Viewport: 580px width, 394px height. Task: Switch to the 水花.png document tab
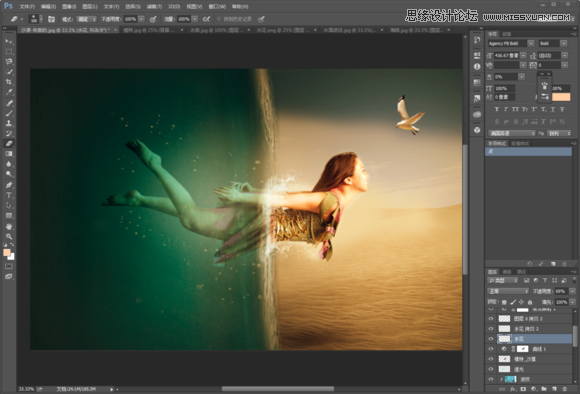[x=282, y=30]
